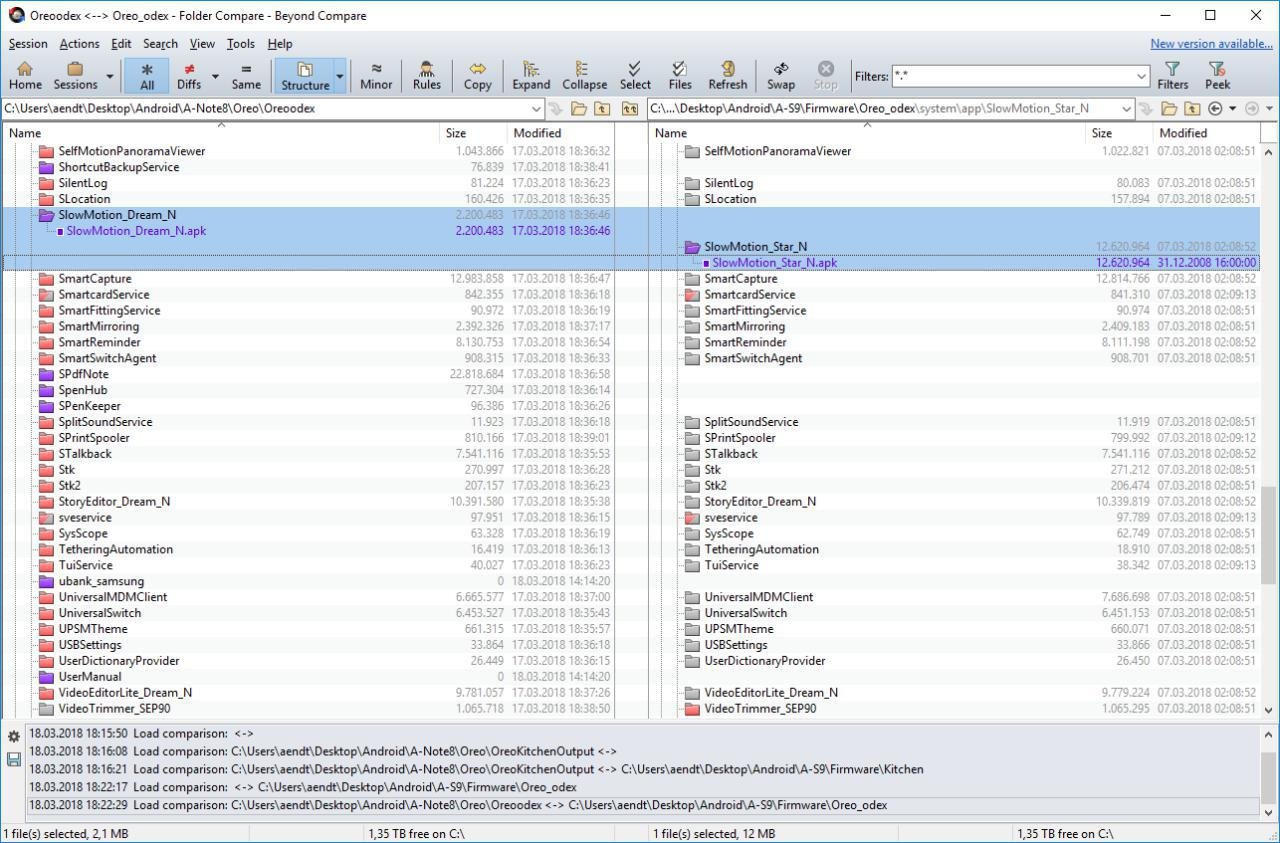
Task: Toggle the Same display filter
Action: [x=246, y=76]
